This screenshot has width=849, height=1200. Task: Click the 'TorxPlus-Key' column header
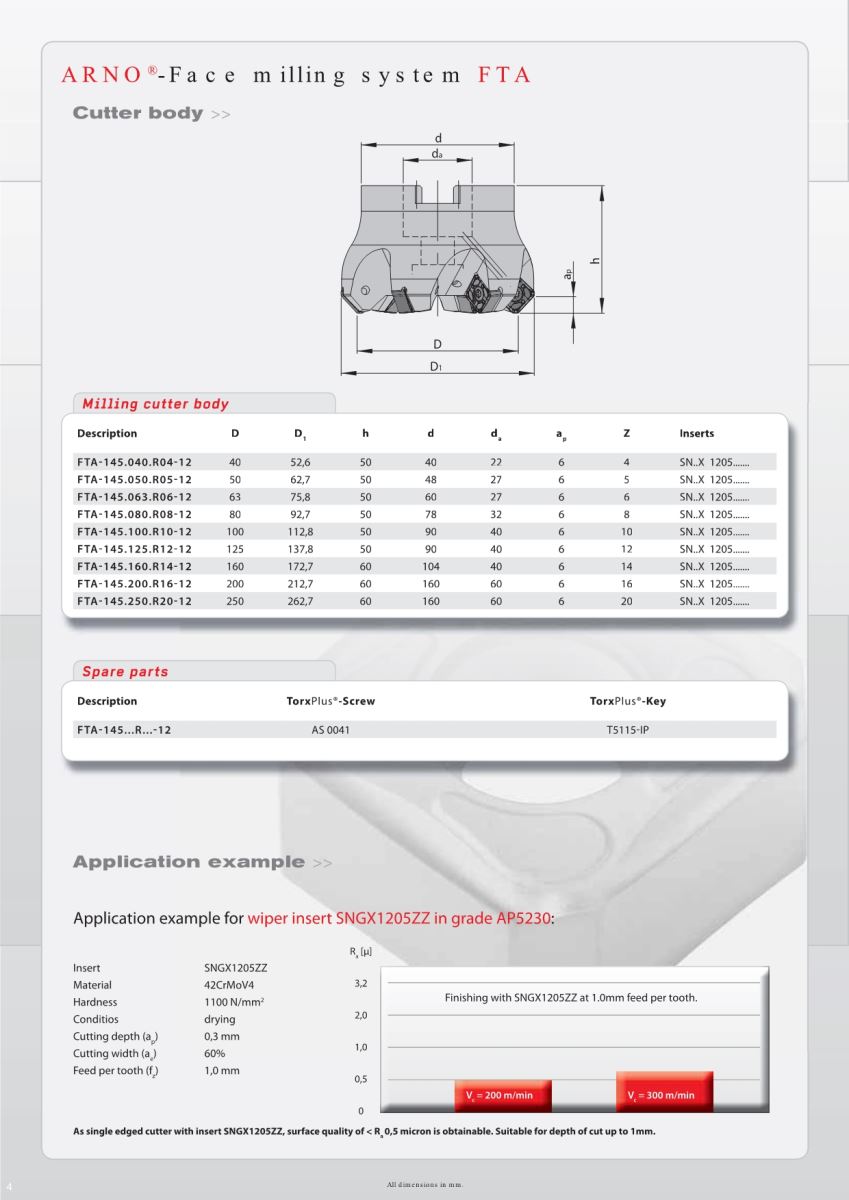pyautogui.click(x=628, y=701)
